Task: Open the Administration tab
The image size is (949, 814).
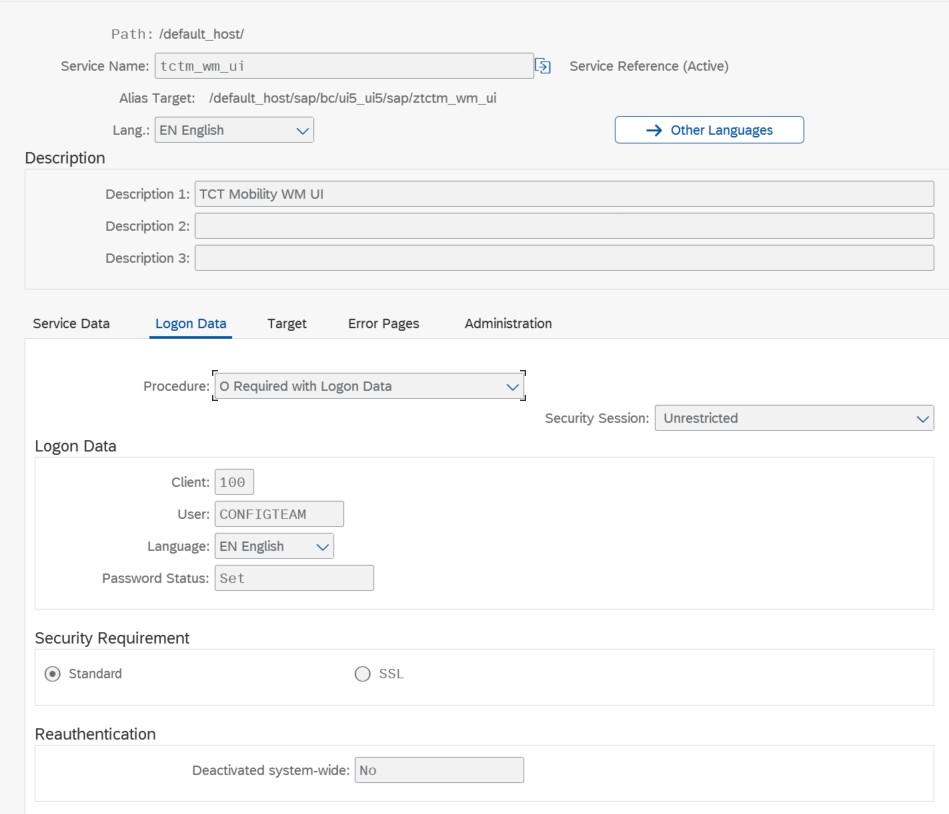Action: [508, 324]
